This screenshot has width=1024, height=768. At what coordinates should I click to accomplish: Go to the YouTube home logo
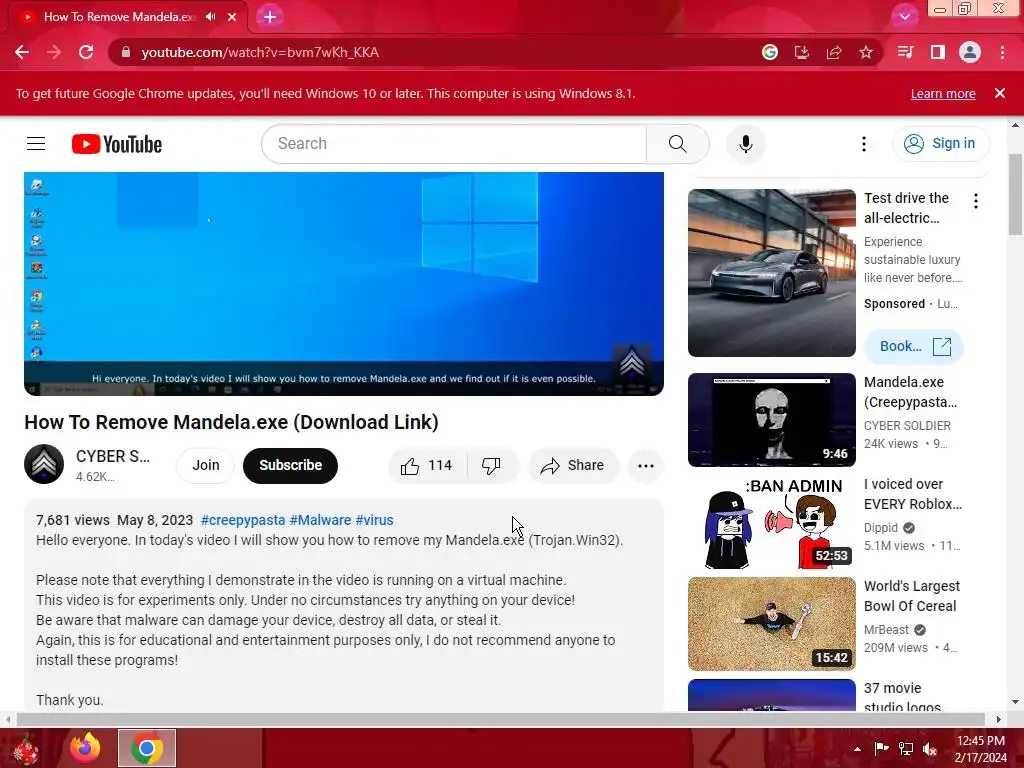tap(117, 144)
